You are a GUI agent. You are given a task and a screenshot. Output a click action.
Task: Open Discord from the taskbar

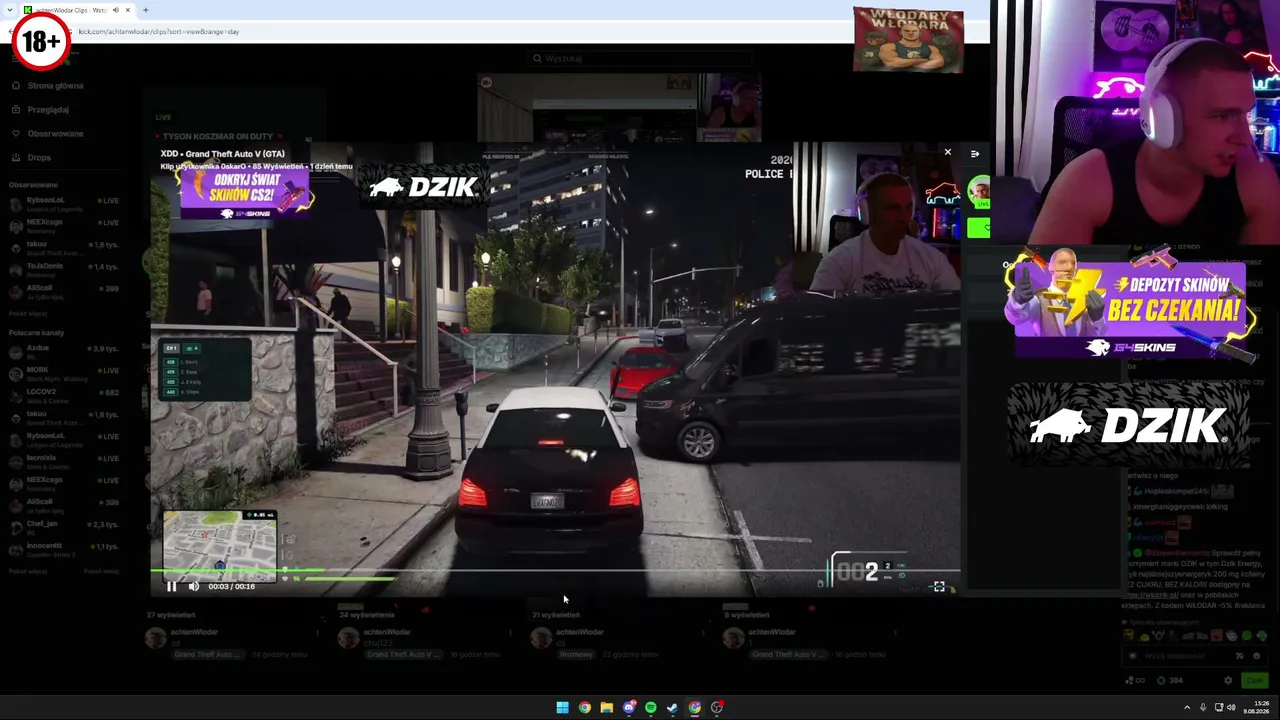[629, 708]
